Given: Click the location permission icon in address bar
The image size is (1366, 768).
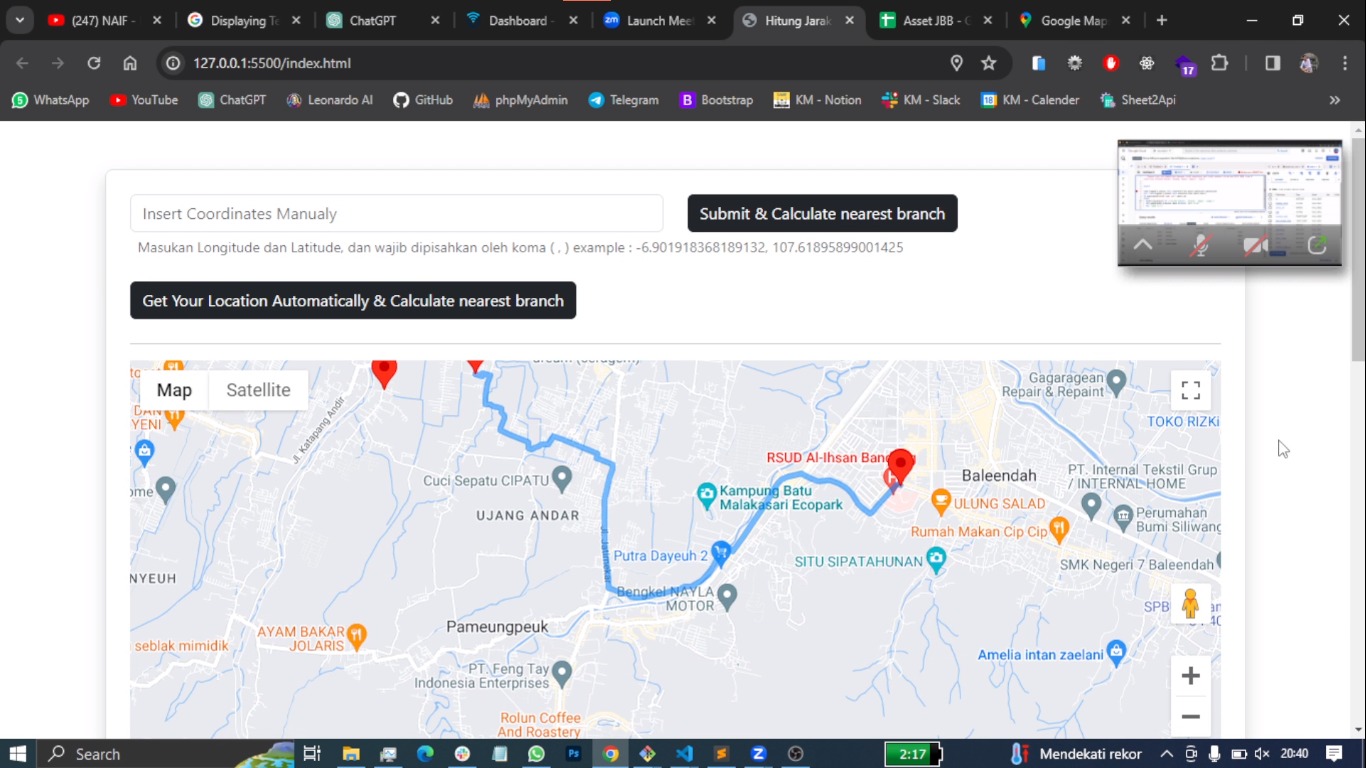Looking at the screenshot, I should click(x=956, y=63).
